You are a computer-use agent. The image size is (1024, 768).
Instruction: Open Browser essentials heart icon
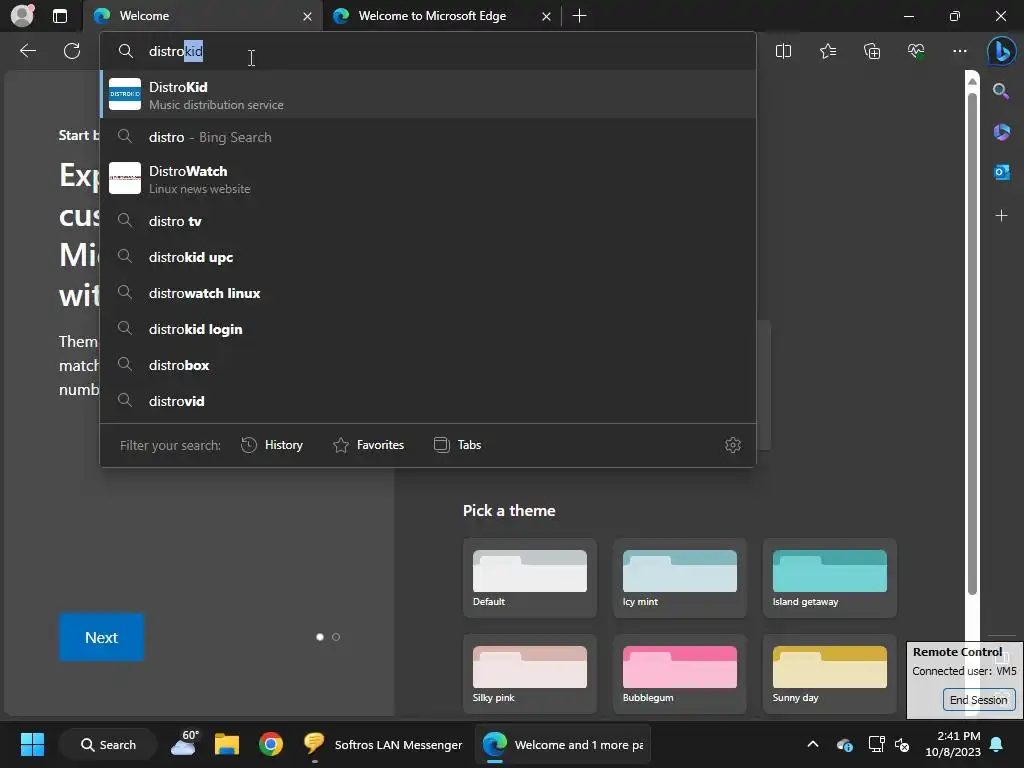click(916, 51)
